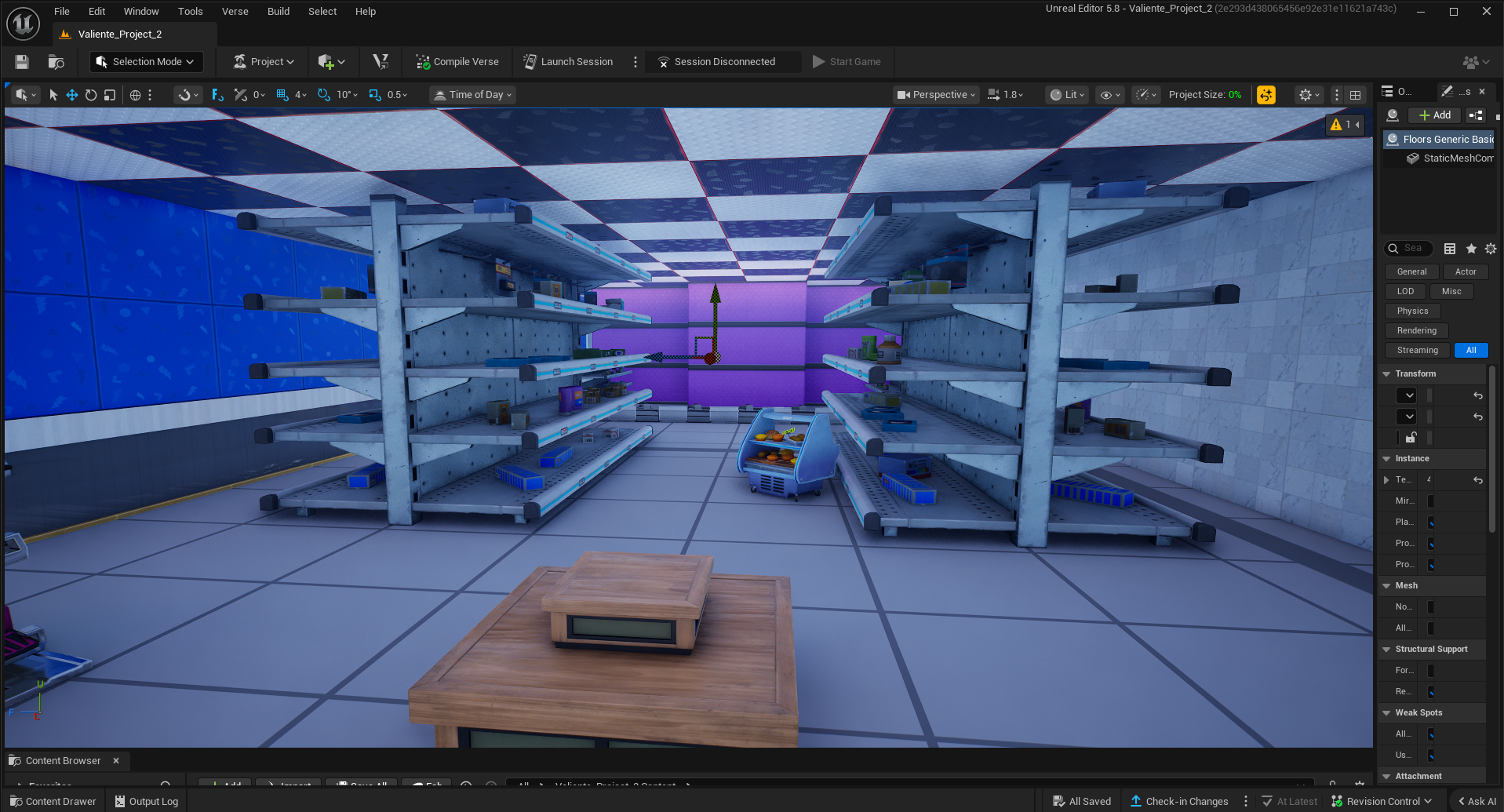
Task: Toggle the Pla... checkbox under Instance
Action: point(1430,523)
